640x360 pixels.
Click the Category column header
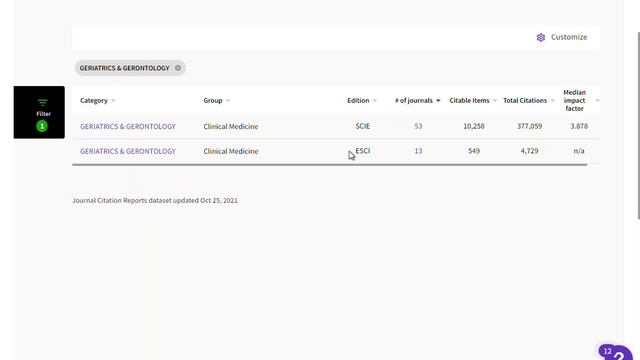point(93,100)
